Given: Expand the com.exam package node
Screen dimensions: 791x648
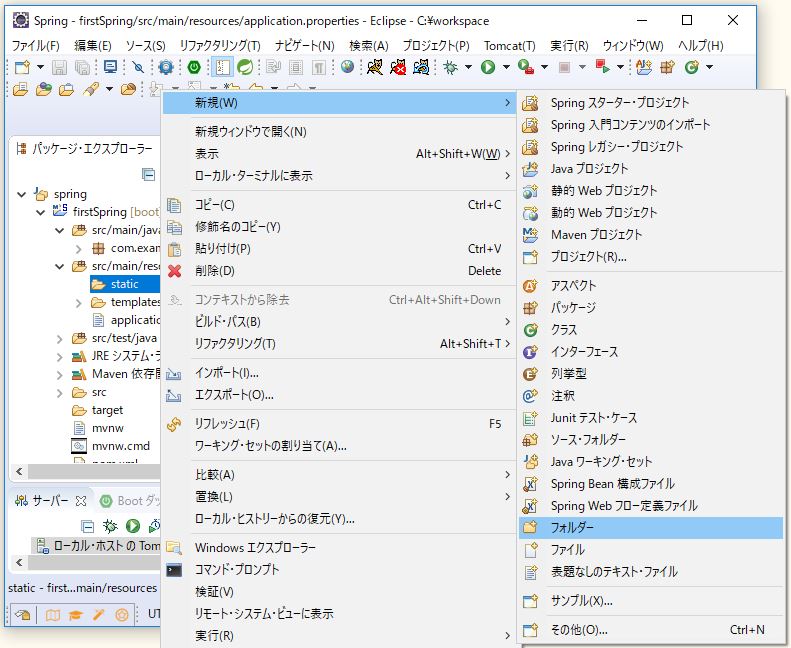Looking at the screenshot, I should [x=79, y=249].
